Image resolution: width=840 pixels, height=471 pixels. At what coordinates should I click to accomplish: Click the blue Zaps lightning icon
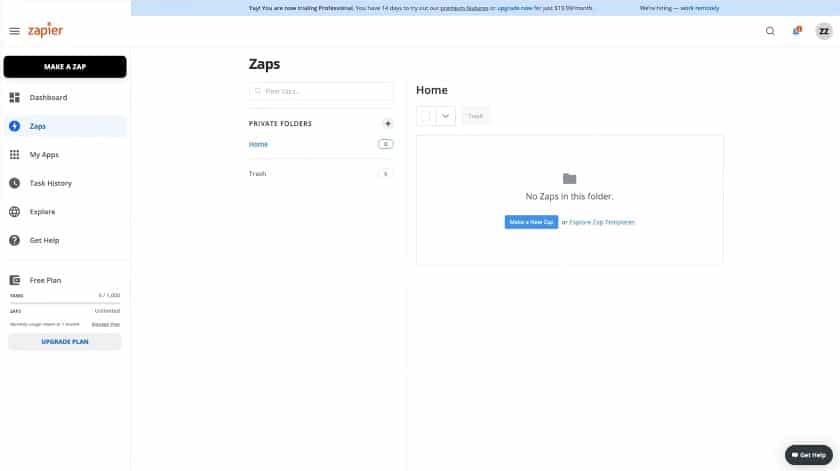click(14, 126)
